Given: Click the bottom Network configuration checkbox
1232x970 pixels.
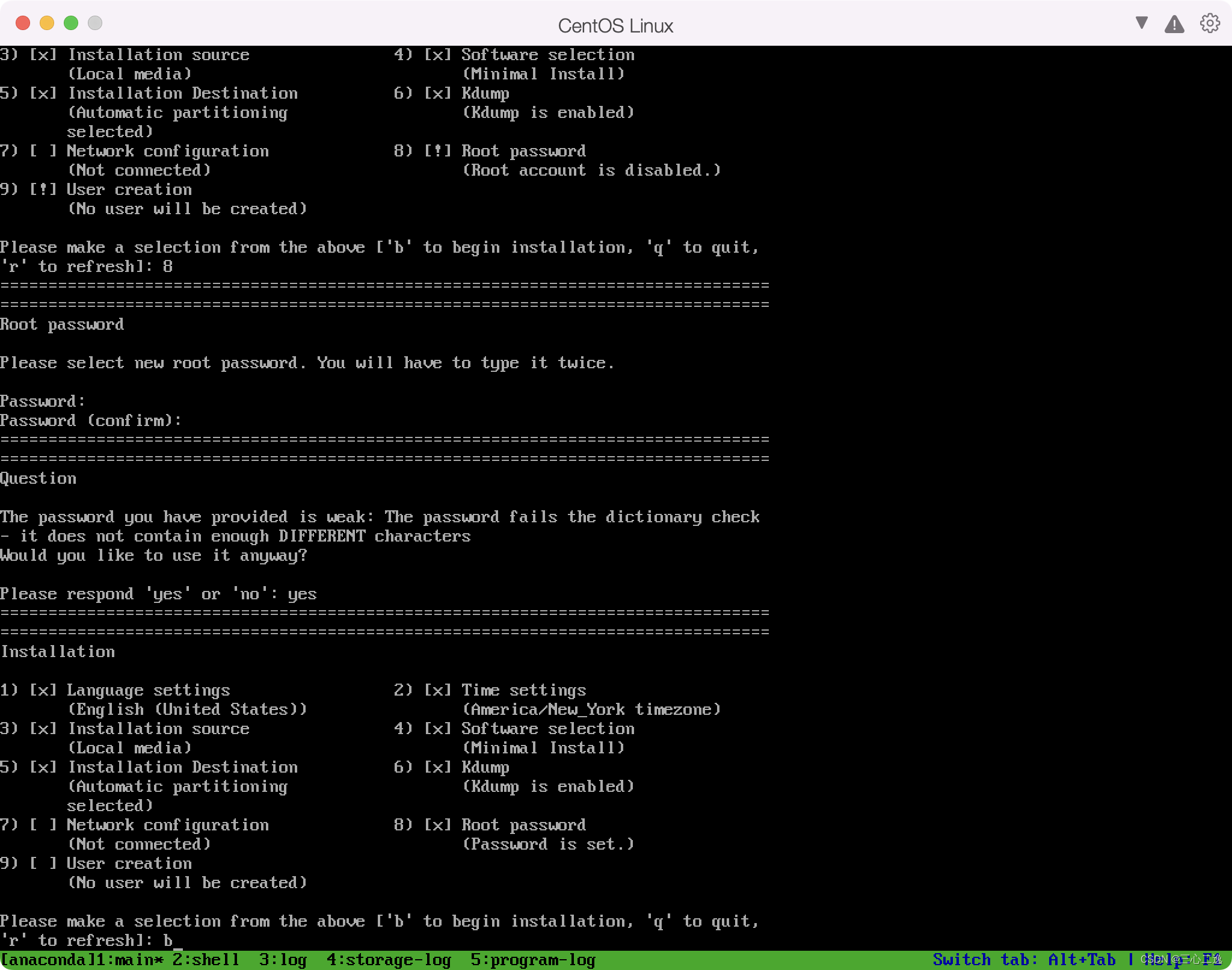Looking at the screenshot, I should coord(43,824).
